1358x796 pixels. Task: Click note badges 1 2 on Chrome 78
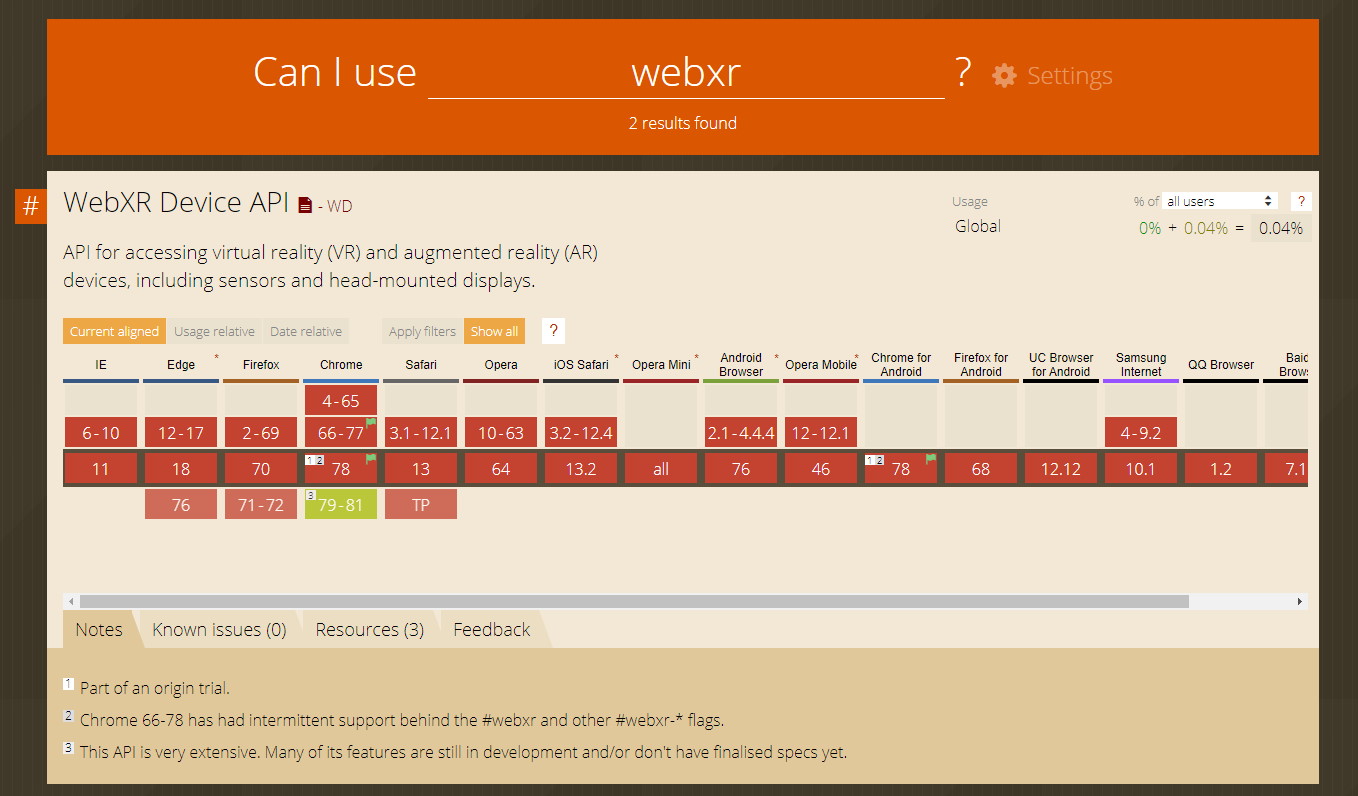point(316,459)
